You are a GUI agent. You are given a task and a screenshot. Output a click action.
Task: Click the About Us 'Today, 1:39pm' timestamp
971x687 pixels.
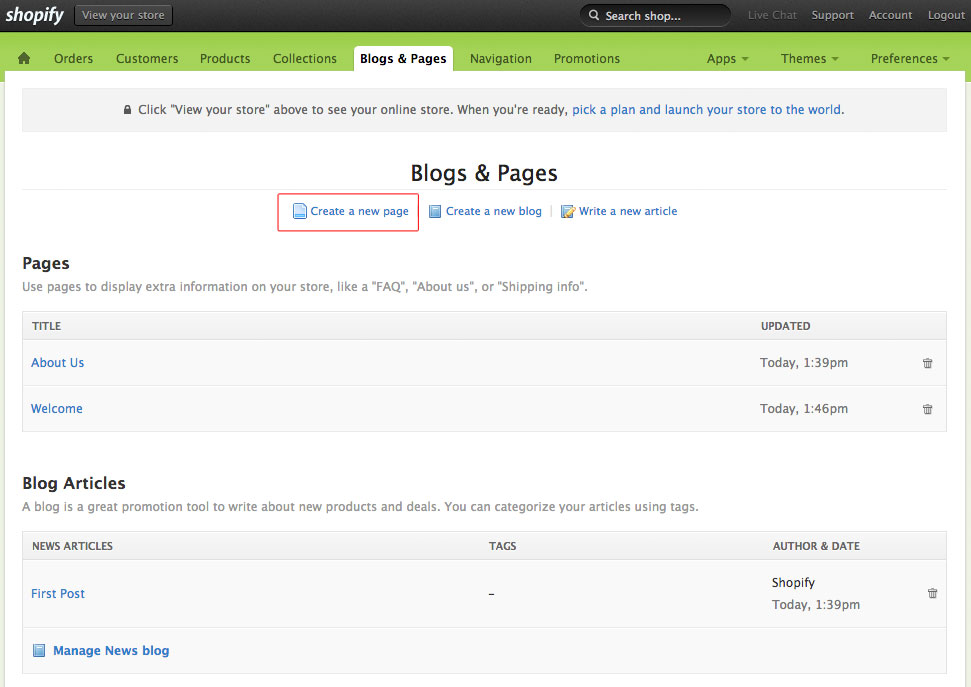point(804,363)
